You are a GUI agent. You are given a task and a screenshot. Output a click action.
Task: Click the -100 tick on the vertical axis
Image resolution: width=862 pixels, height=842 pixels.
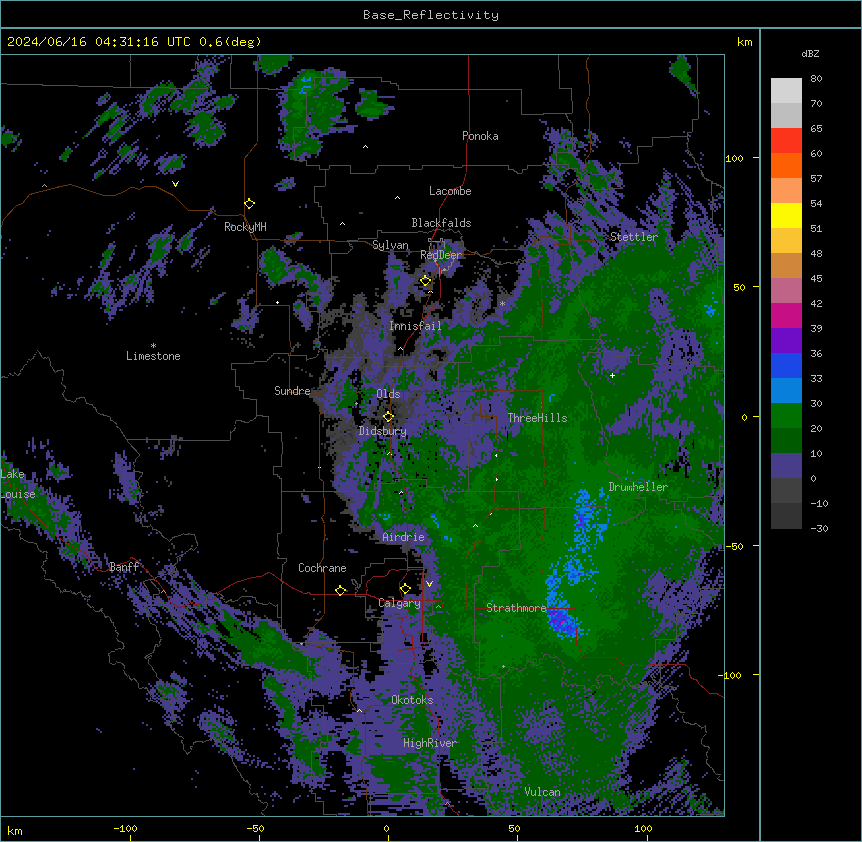(731, 675)
